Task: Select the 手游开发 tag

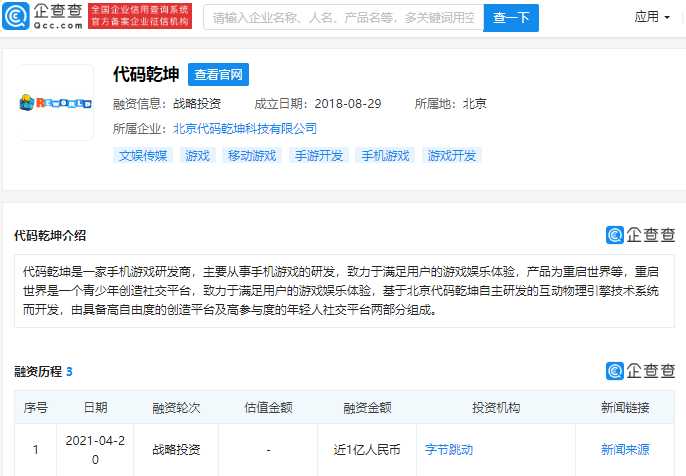Action: click(x=318, y=155)
